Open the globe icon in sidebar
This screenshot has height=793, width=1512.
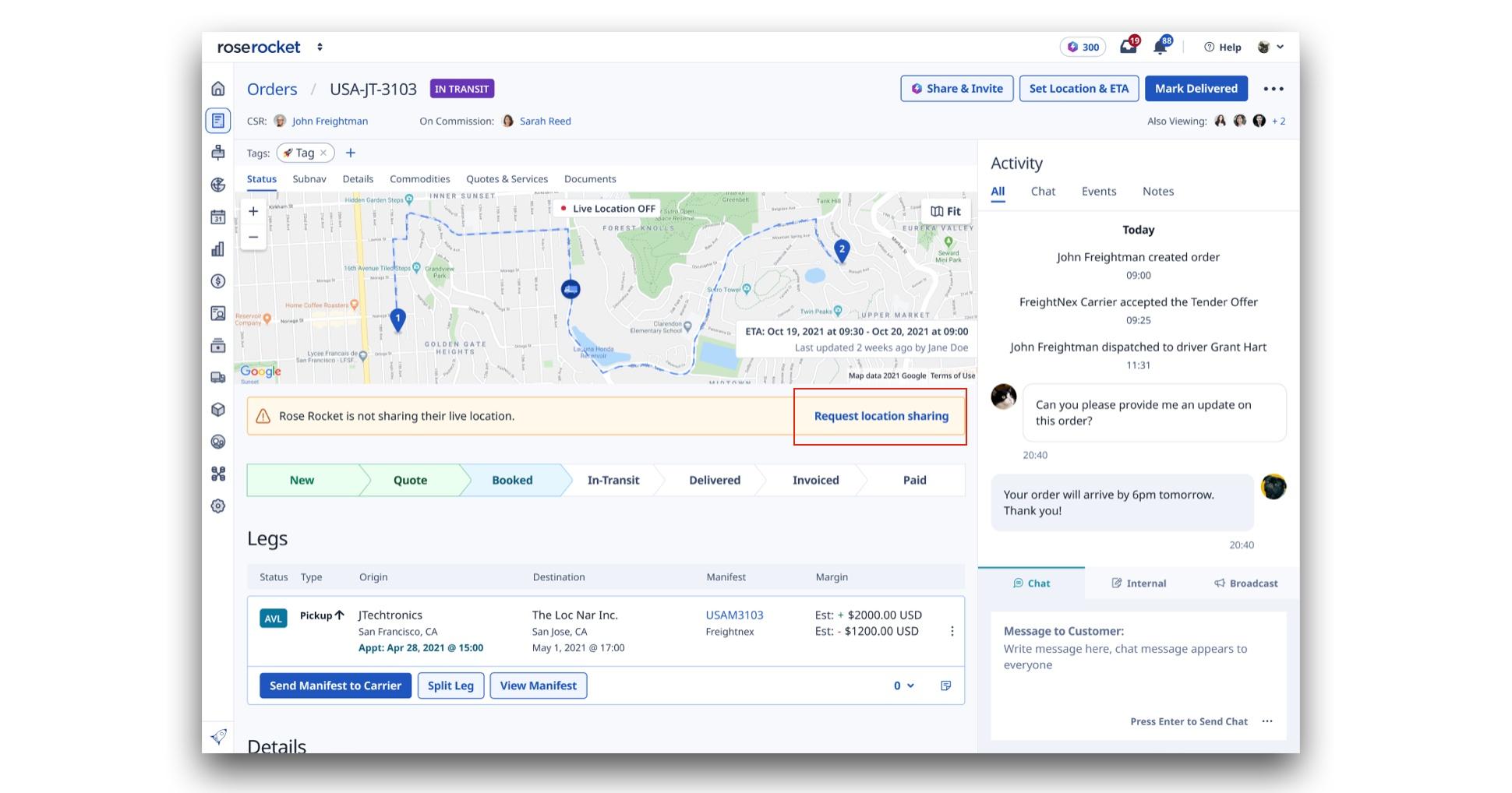click(218, 185)
